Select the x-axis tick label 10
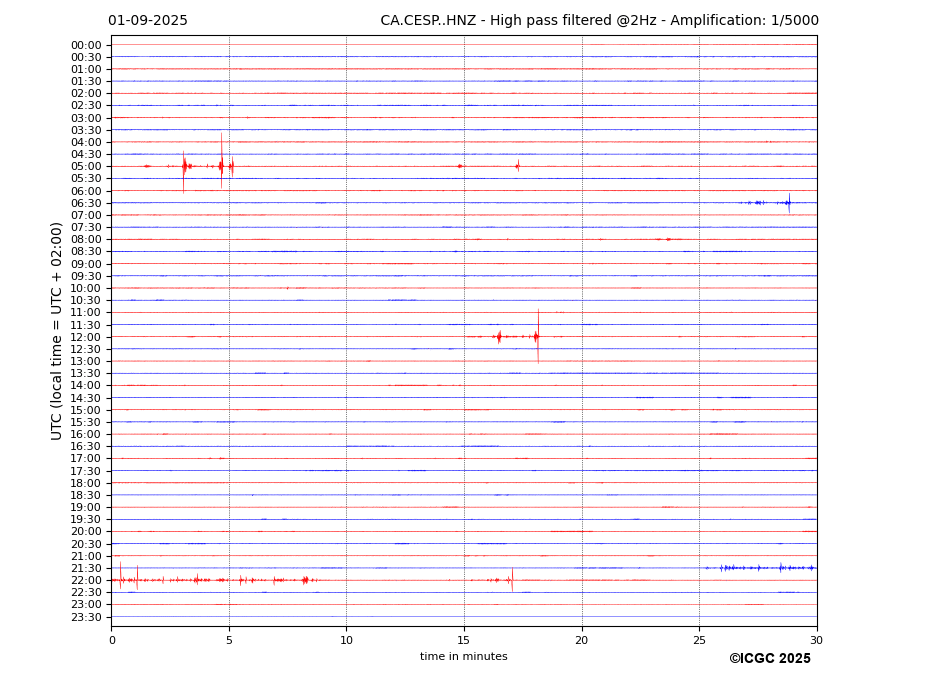Viewport: 927px width, 696px height. (346, 640)
